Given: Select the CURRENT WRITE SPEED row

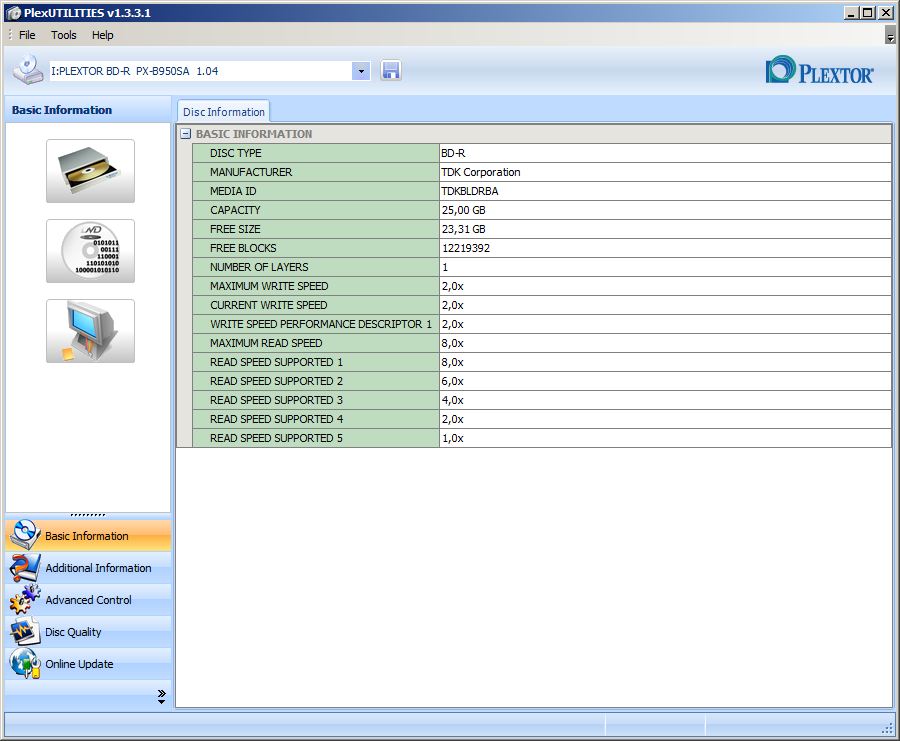Looking at the screenshot, I should pyautogui.click(x=542, y=305).
